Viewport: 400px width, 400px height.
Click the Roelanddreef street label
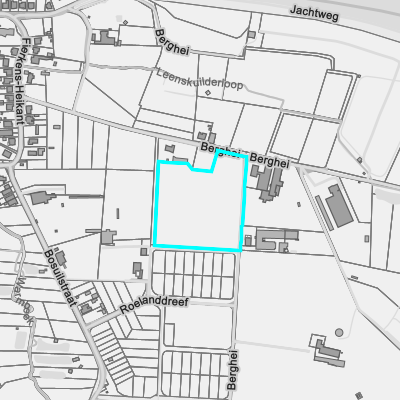pyautogui.click(x=154, y=305)
